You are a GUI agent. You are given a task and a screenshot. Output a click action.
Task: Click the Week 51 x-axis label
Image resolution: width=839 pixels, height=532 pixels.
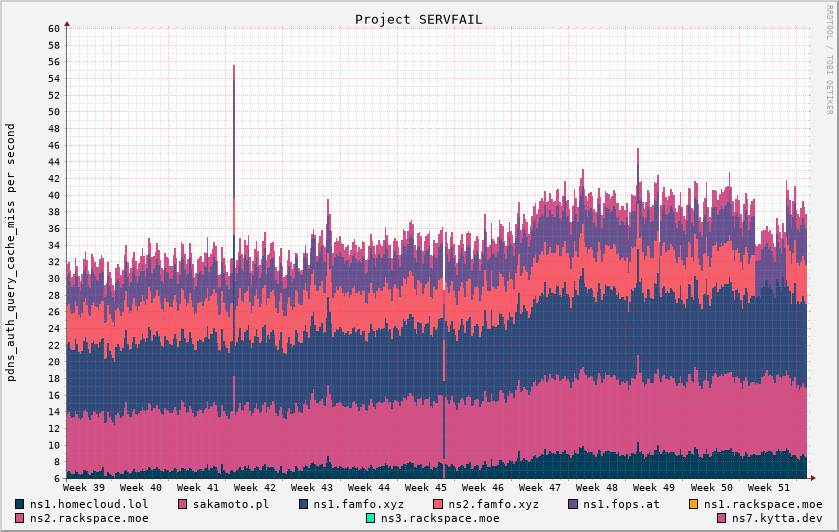pos(768,487)
